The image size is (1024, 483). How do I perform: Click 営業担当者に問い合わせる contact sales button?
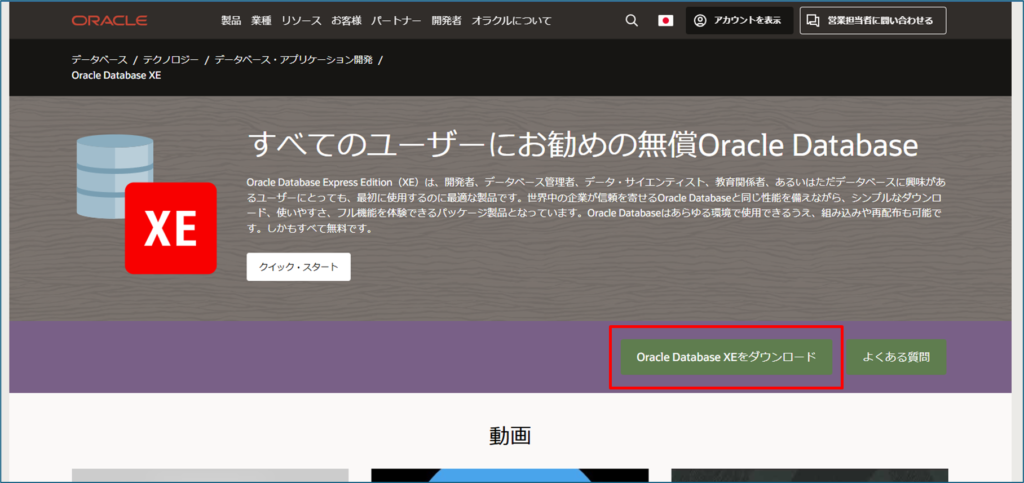(x=872, y=20)
